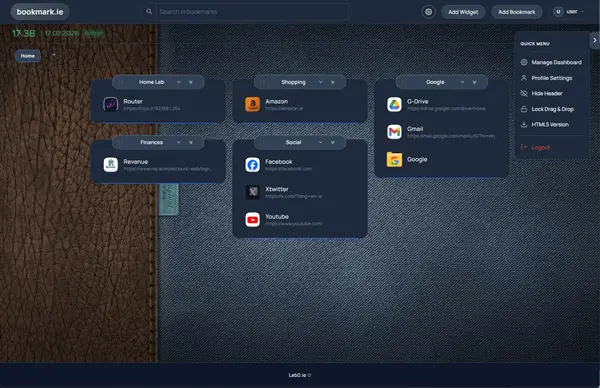This screenshot has width=600, height=388.
Task: Collapse the Quick Menu with side arrow
Action: click(x=595, y=40)
